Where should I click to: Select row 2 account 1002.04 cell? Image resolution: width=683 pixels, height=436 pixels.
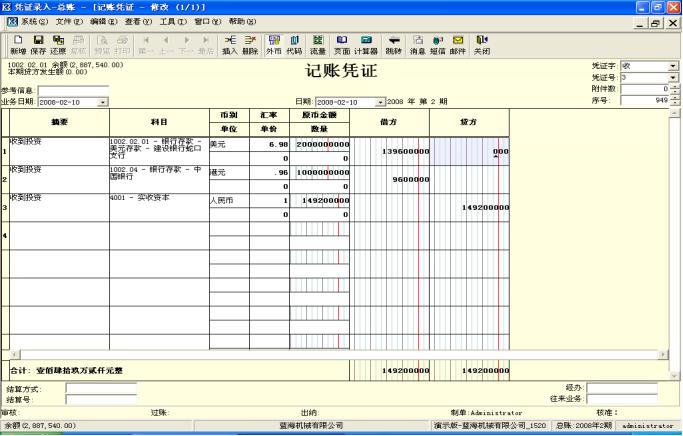tap(159, 179)
